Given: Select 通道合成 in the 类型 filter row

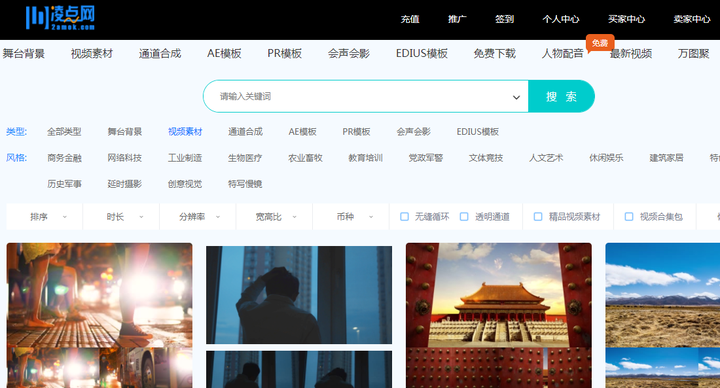Looking at the screenshot, I should (x=246, y=132).
